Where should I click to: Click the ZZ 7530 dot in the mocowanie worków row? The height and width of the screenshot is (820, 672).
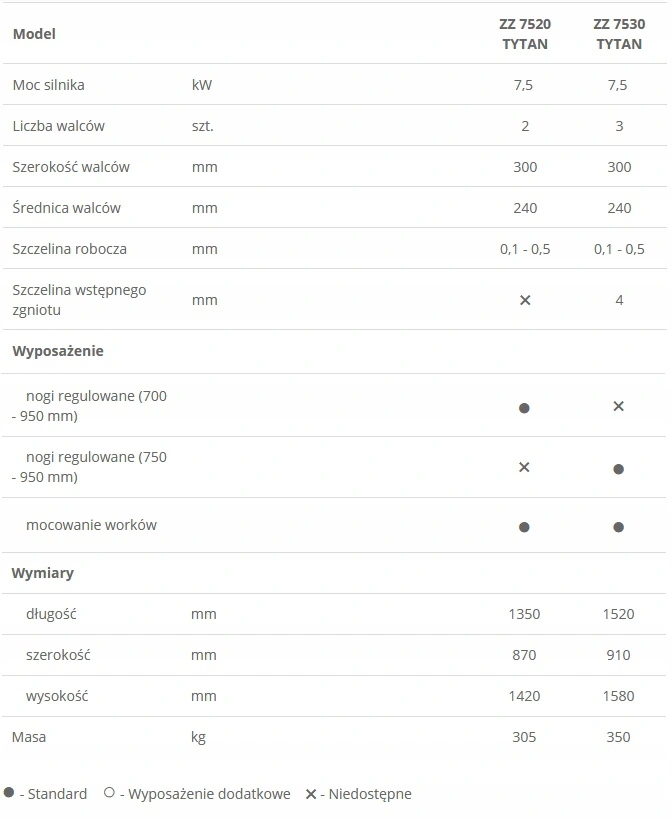(x=618, y=526)
